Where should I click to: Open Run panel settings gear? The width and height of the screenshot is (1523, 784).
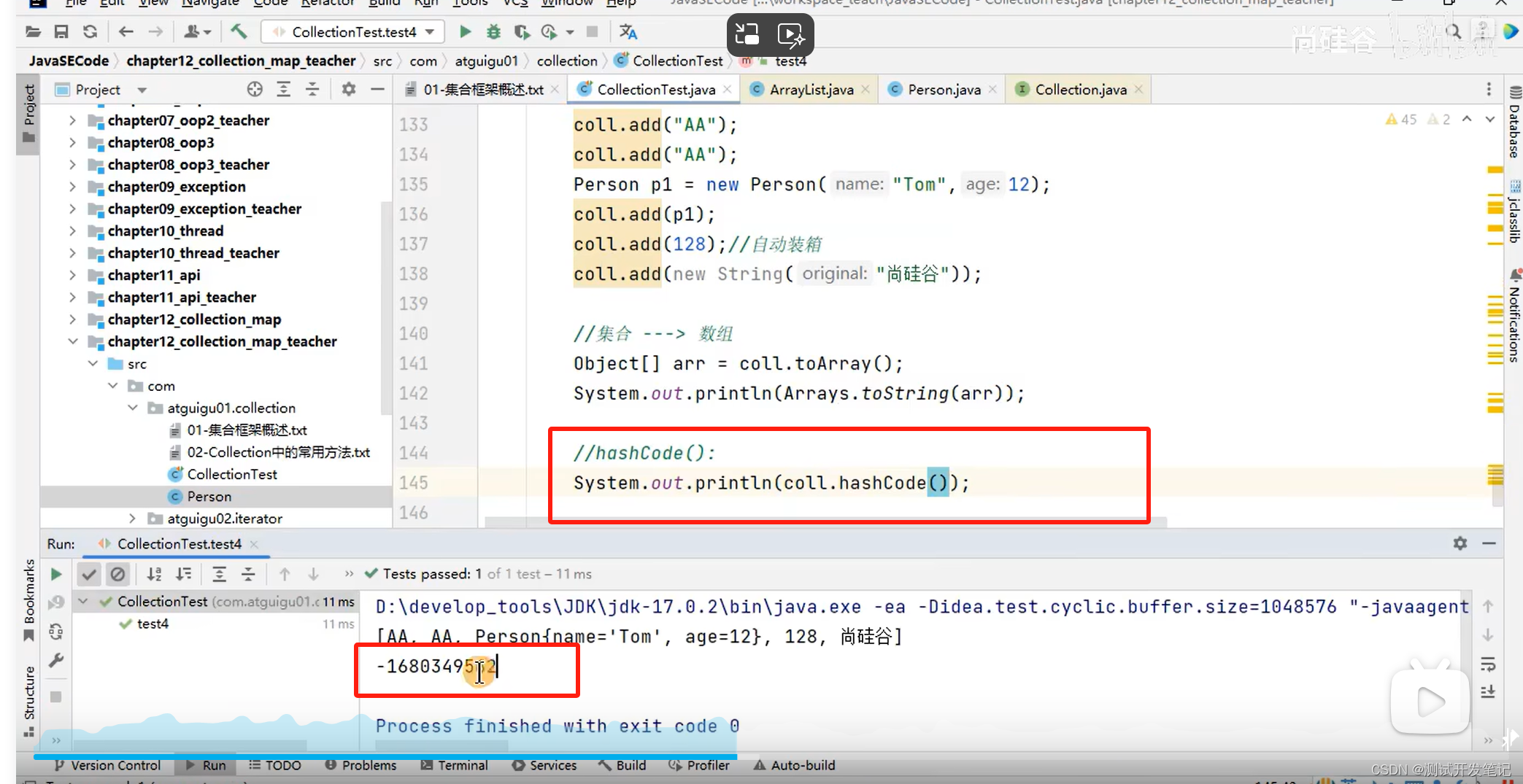[1460, 543]
